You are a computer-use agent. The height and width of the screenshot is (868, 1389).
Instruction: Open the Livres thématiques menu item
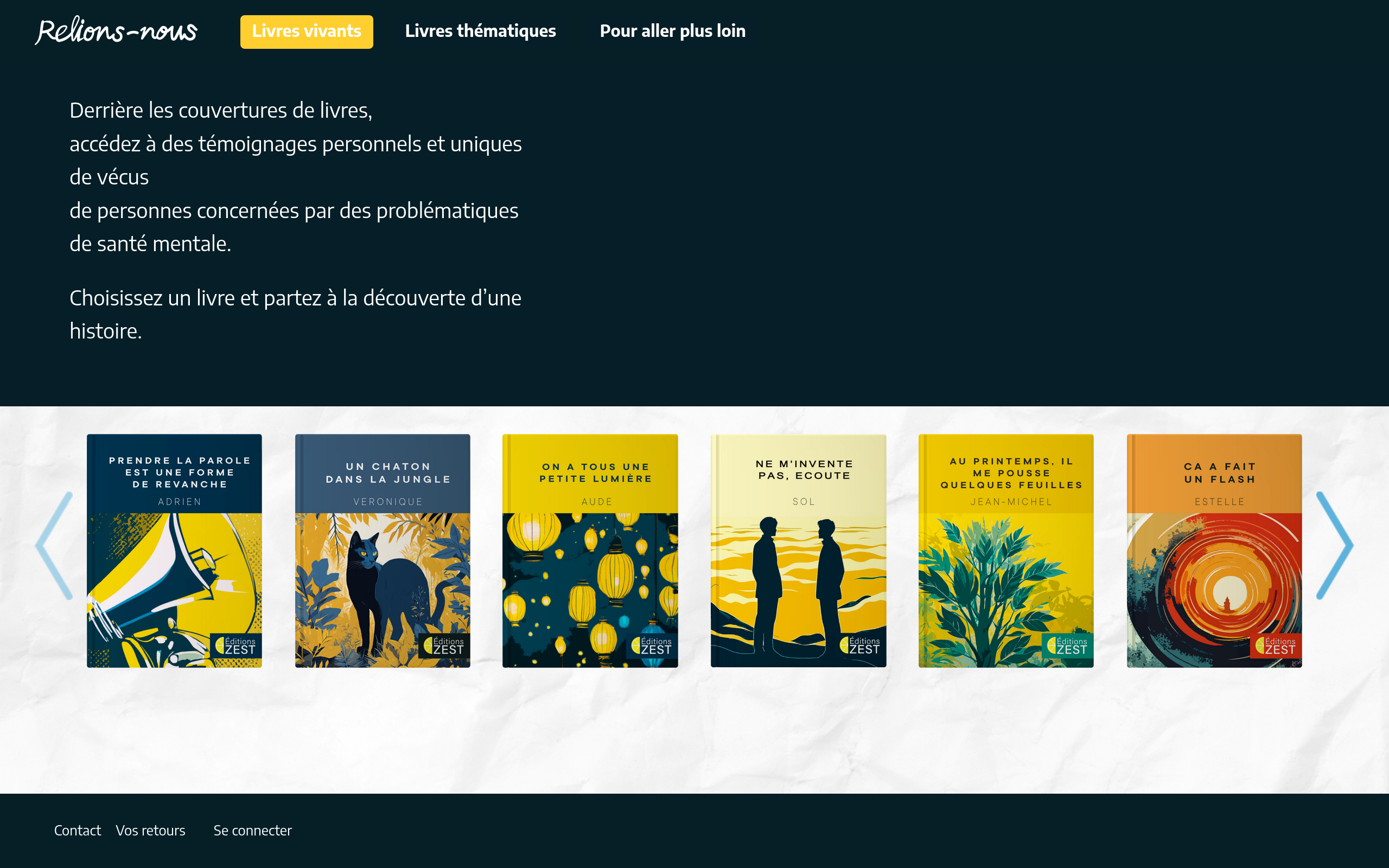480,31
